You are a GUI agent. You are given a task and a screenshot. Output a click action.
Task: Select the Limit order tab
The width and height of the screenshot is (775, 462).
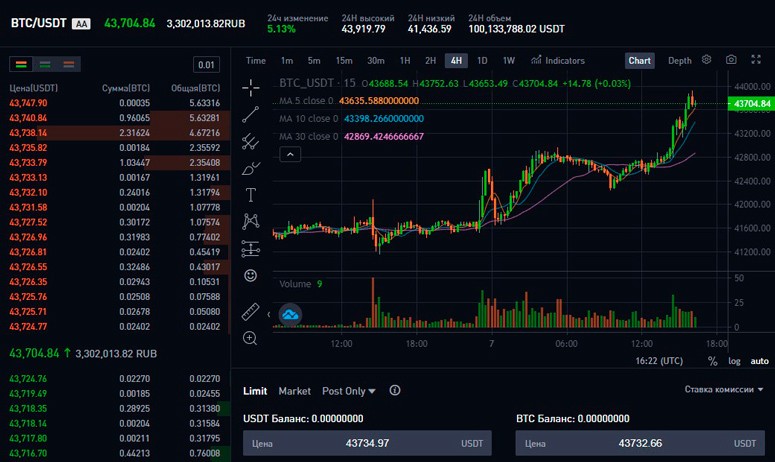pos(255,391)
